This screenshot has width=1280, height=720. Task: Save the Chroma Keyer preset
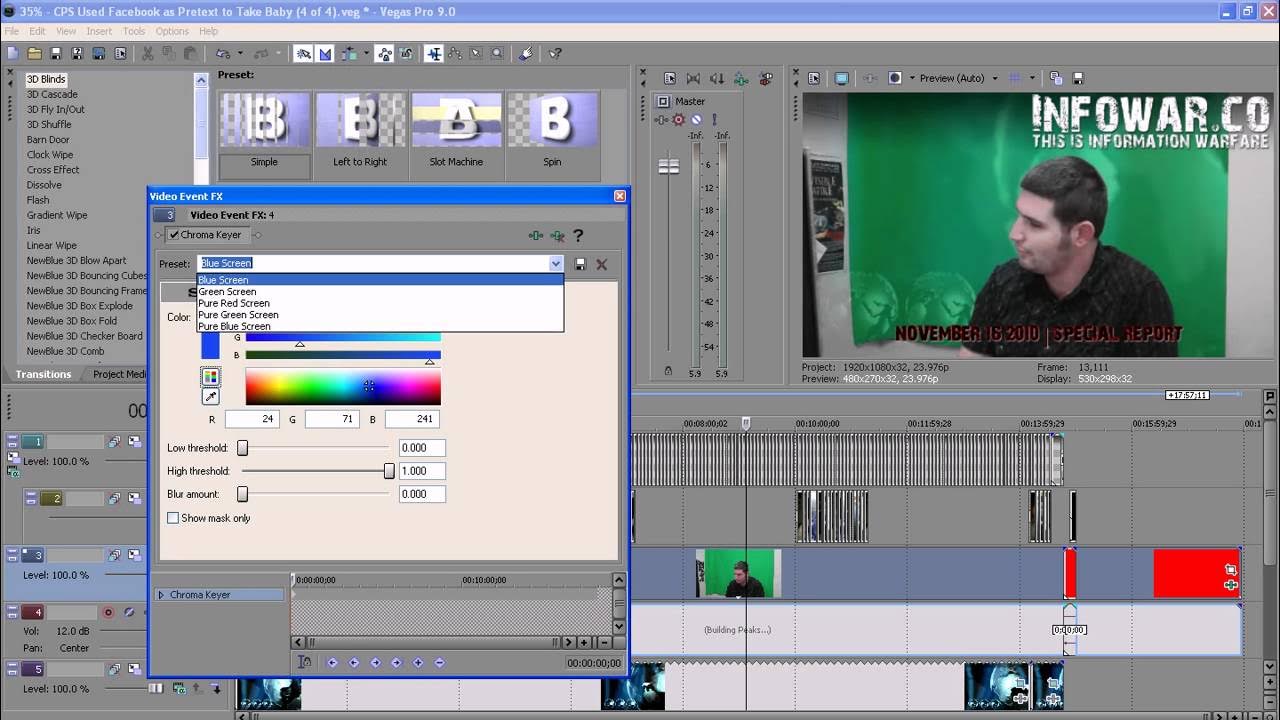click(580, 264)
